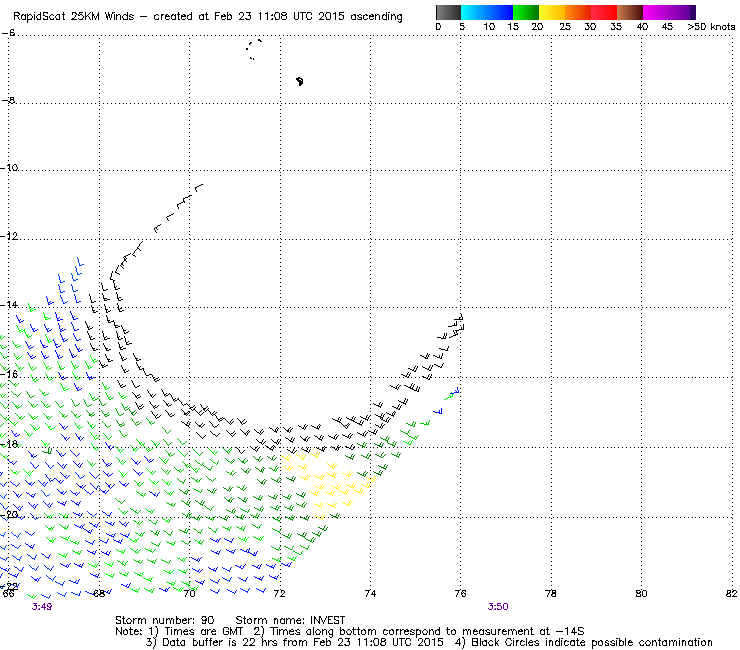Viewport: 740px width, 650px height.
Task: Click the '76' longitude axis label
Action: (x=461, y=594)
